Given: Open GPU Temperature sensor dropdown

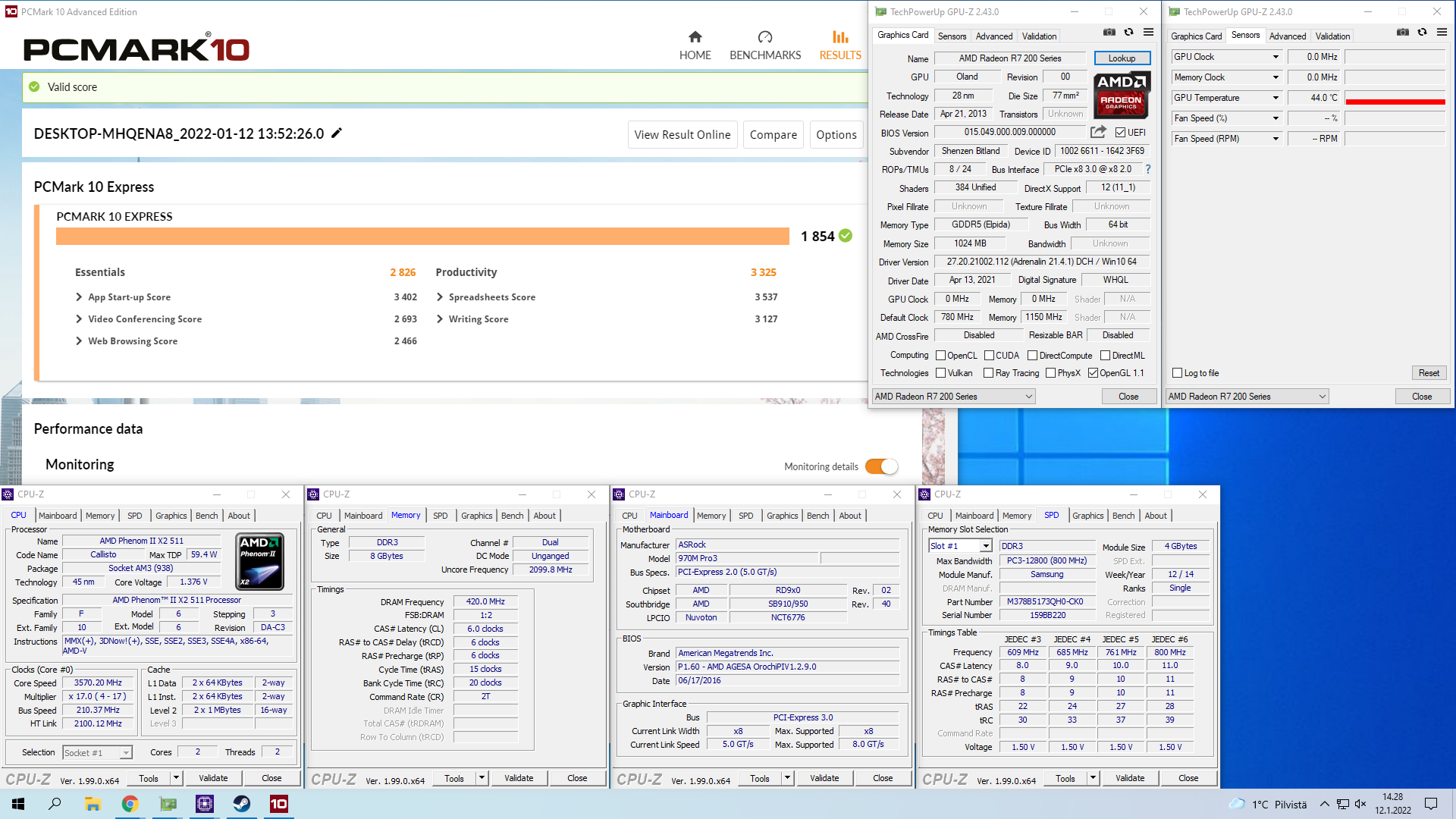Looking at the screenshot, I should [1276, 98].
